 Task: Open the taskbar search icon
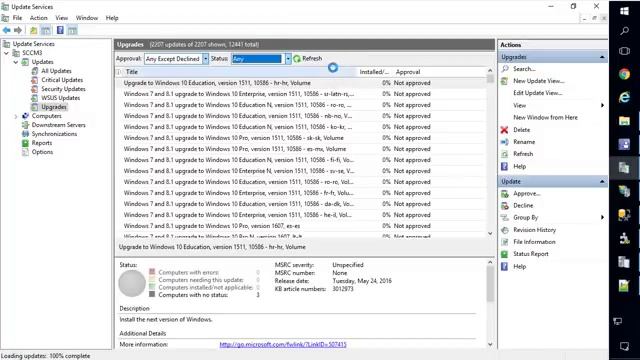(624, 31)
